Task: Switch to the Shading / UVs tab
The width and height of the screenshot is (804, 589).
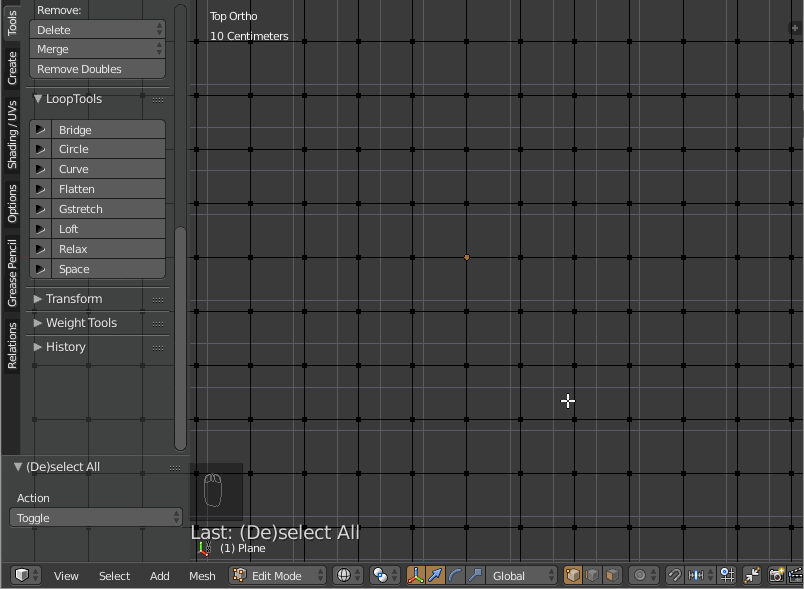Action: pyautogui.click(x=11, y=135)
